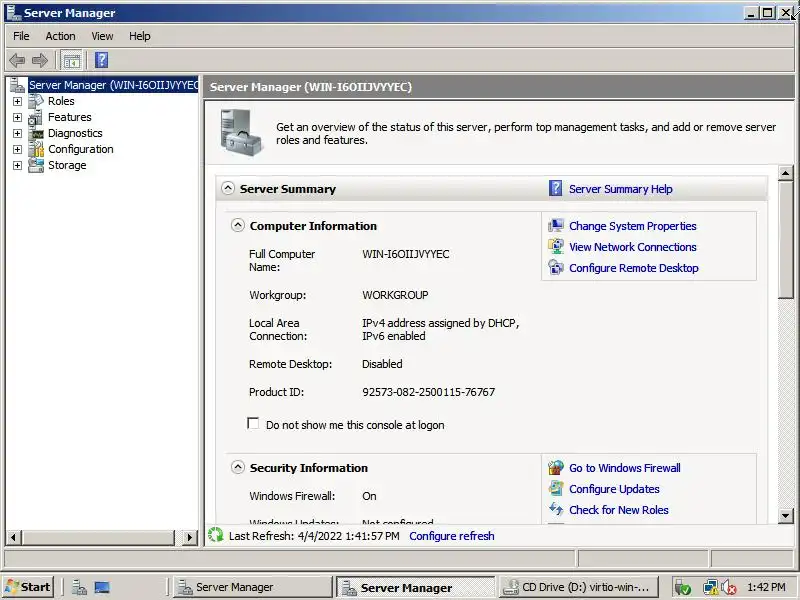Click the green refresh icon by Last Refresh

pos(216,535)
